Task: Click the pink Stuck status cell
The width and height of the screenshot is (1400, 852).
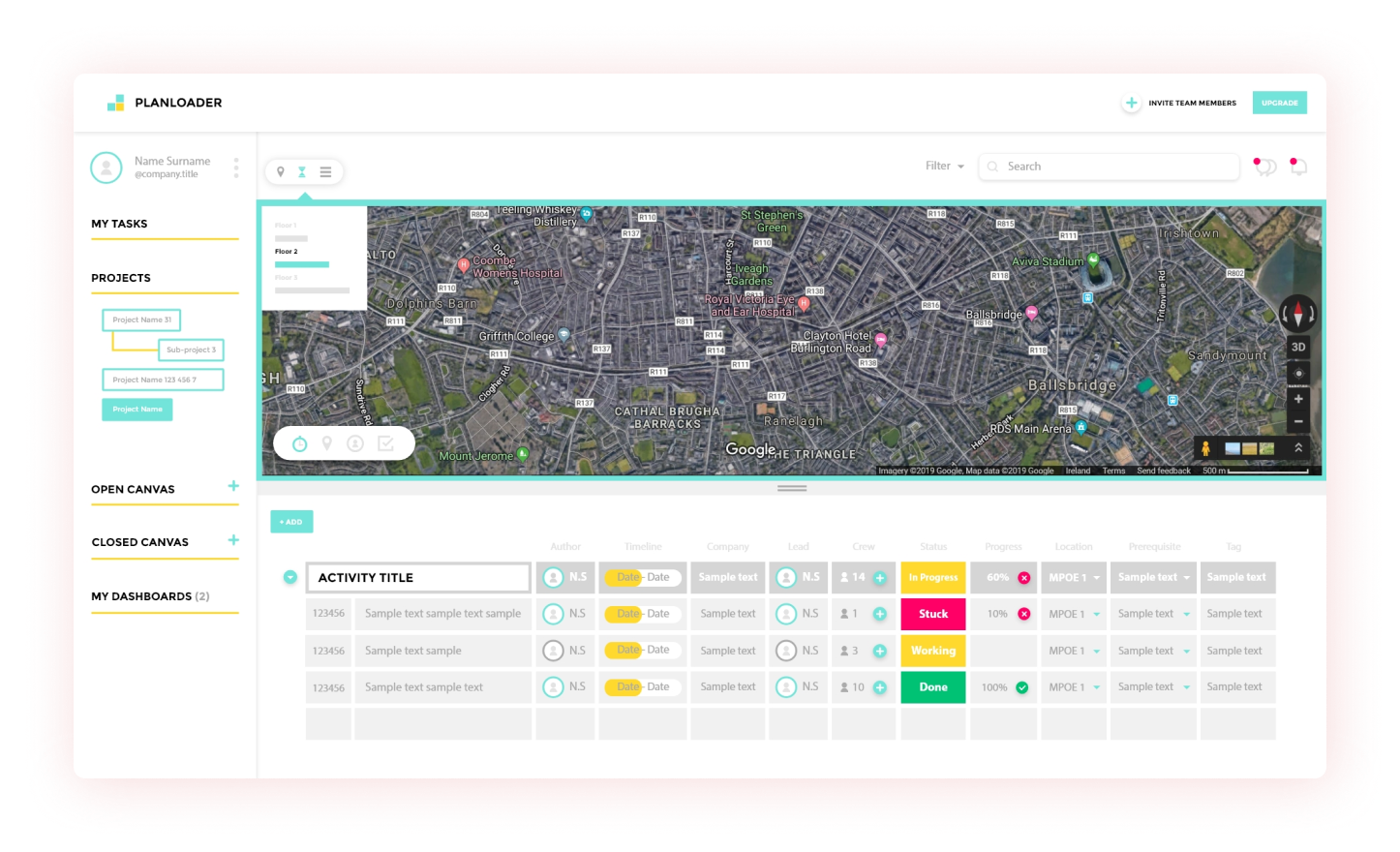Action: tap(933, 614)
